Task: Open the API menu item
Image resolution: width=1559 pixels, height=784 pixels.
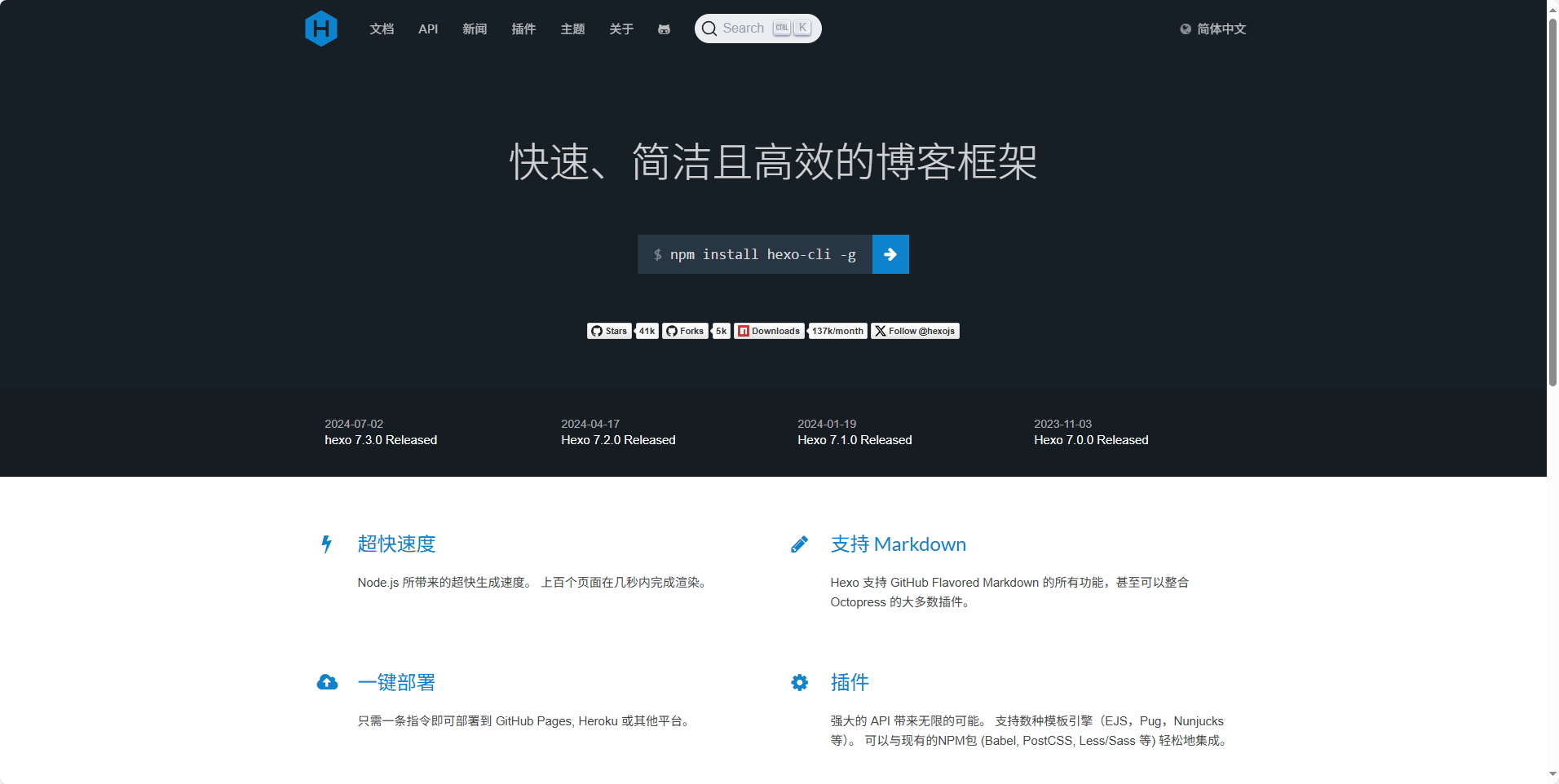Action: [428, 29]
